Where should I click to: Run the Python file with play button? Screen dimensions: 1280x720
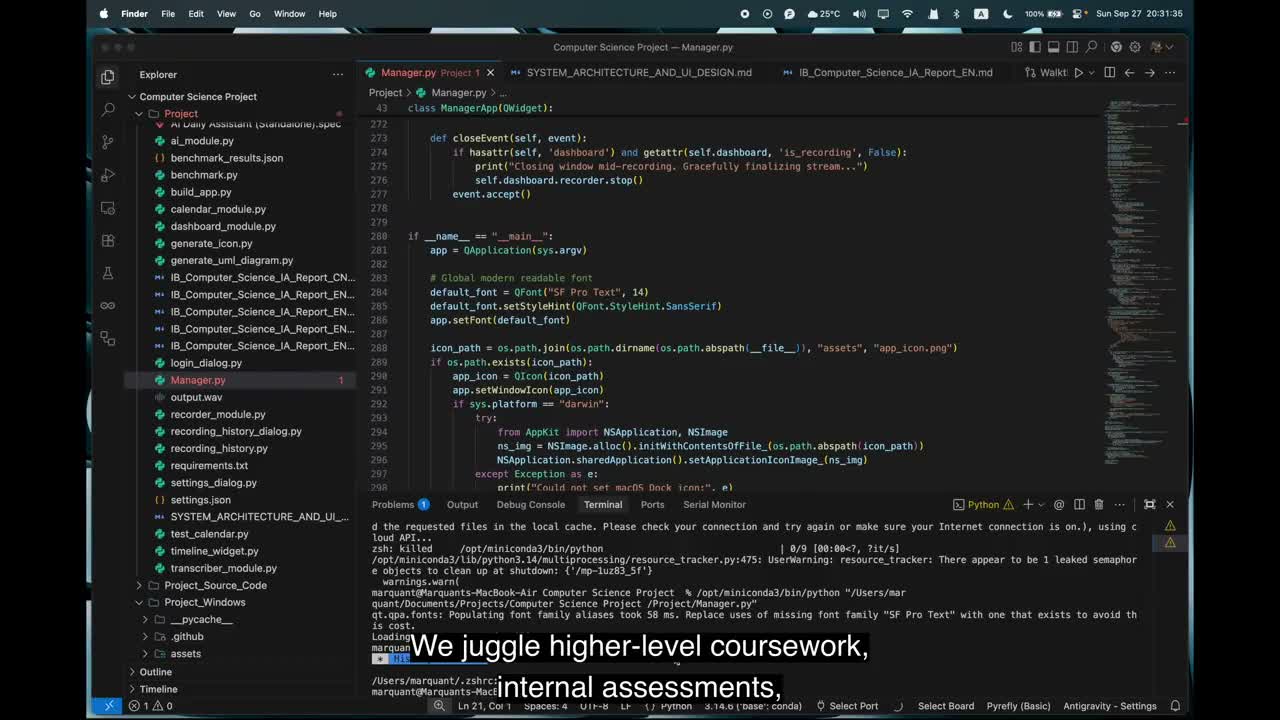click(x=1078, y=72)
